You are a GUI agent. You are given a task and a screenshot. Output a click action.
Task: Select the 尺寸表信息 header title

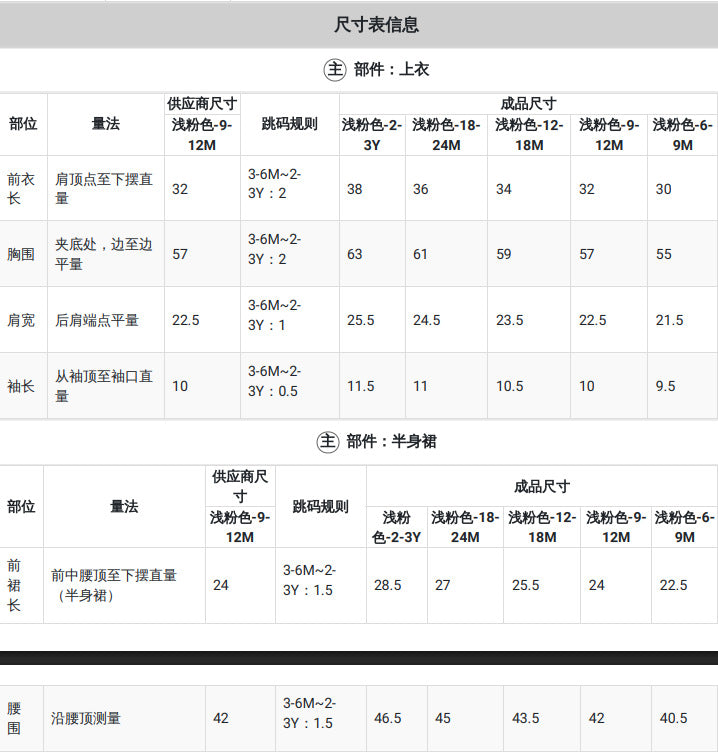click(377, 25)
